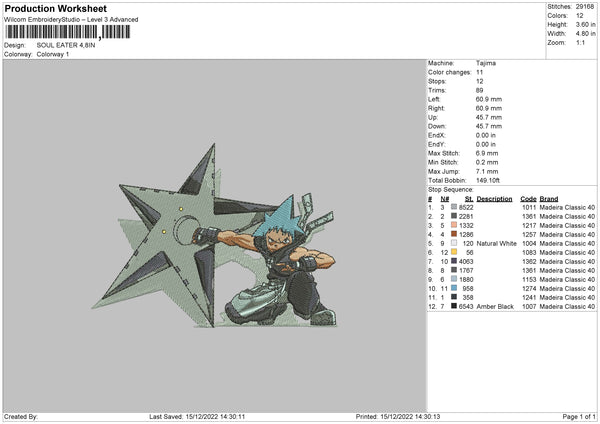Click the 'Up:' measurement label
Screen dimensions: 600x424
tap(433, 117)
